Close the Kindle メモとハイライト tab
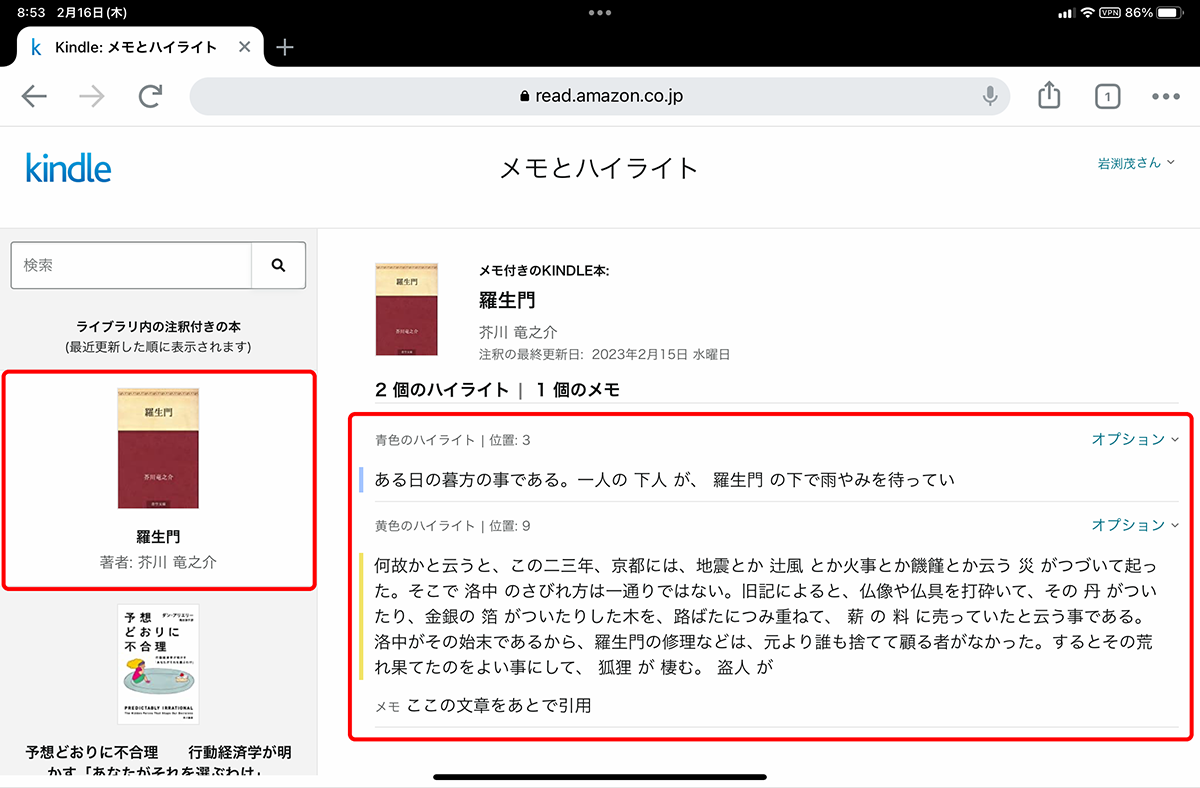This screenshot has height=788, width=1200. (x=245, y=47)
